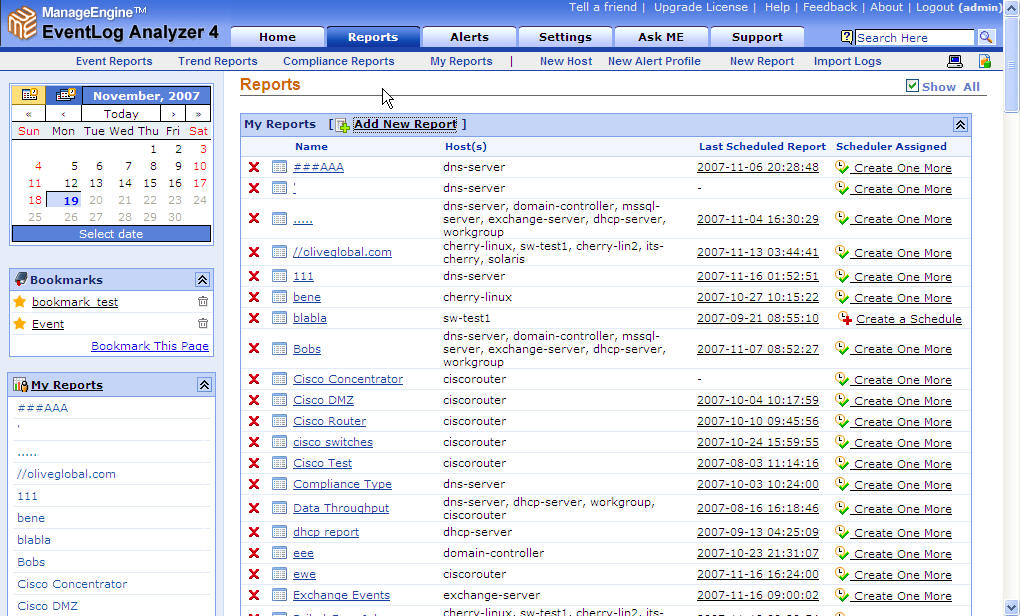The image size is (1020, 616).
Task: Open the Settings tab
Action: [565, 37]
